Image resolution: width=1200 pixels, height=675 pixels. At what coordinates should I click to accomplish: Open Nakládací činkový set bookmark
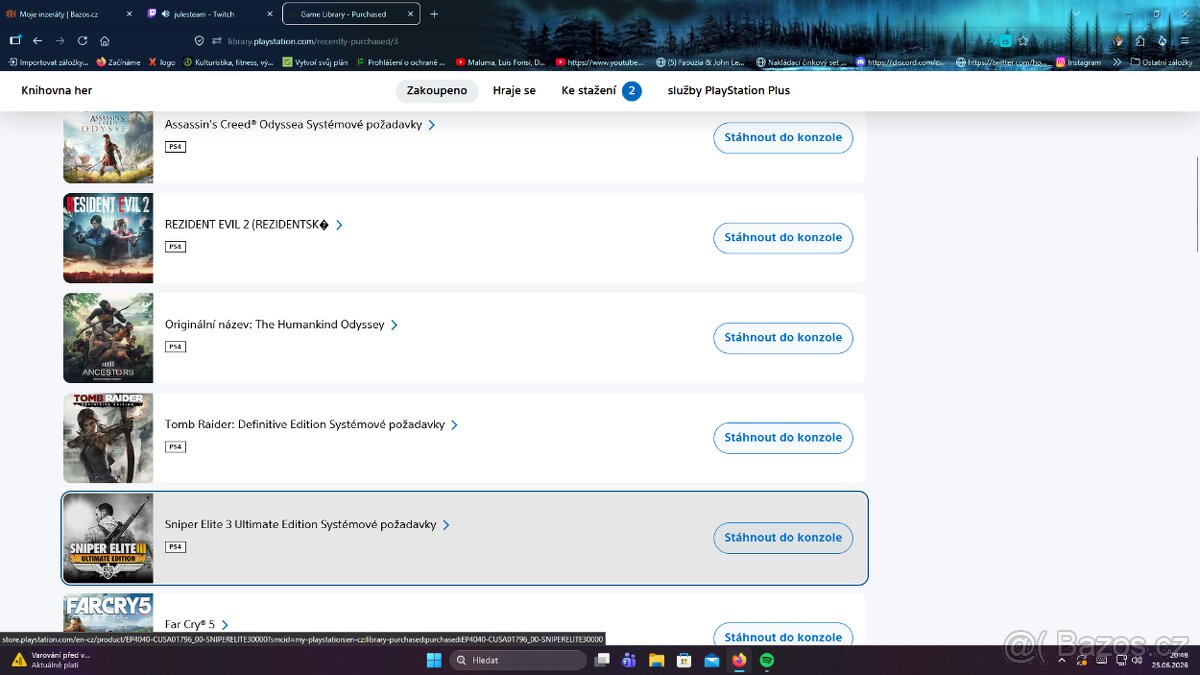803,62
